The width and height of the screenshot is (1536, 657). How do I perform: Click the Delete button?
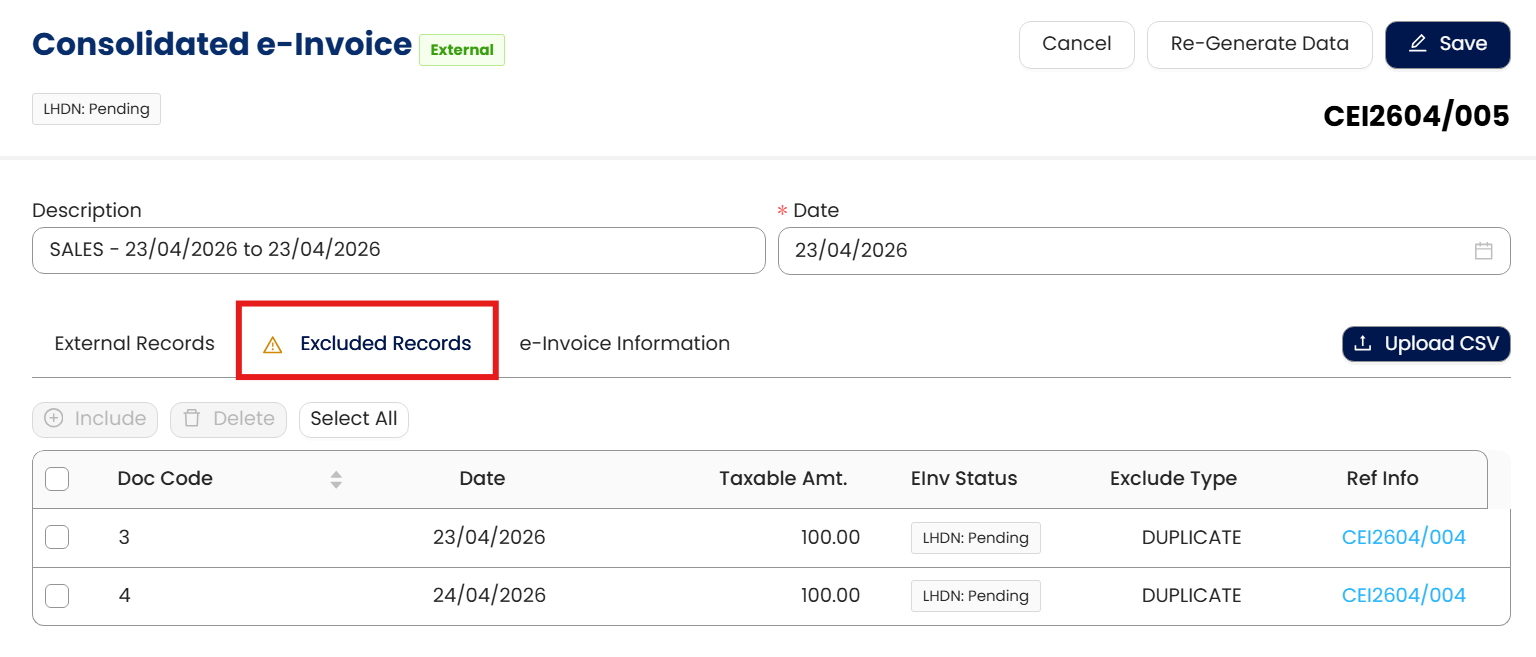click(229, 419)
